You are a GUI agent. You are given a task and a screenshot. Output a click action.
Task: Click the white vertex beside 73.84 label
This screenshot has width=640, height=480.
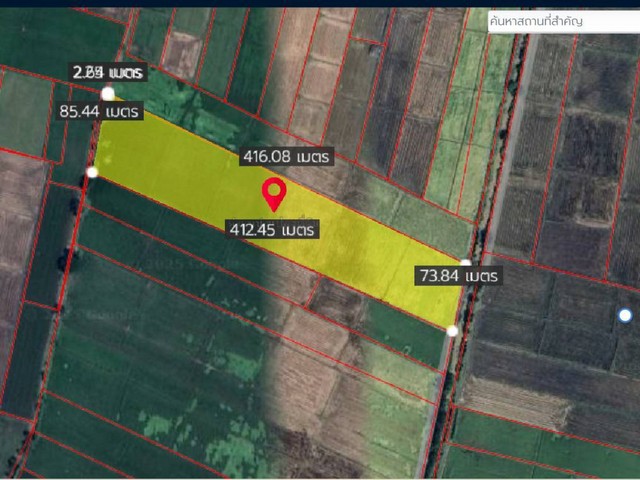coord(465,262)
